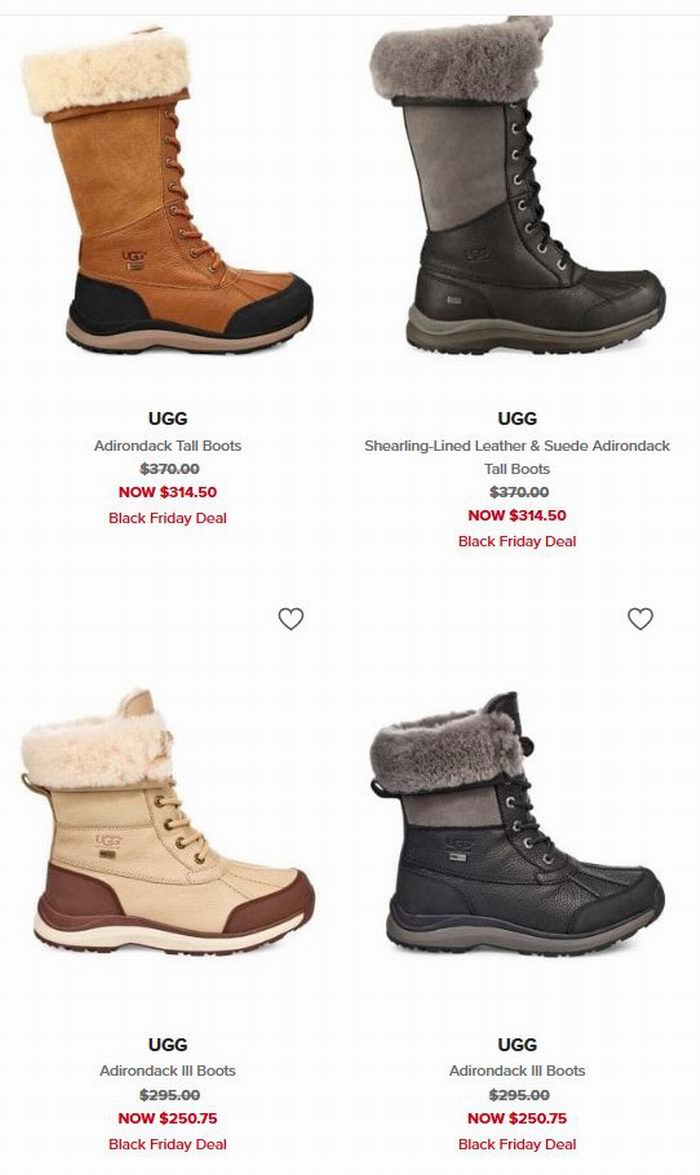Open the beige Adirondack III boot image
This screenshot has width=700, height=1175.
(167, 823)
